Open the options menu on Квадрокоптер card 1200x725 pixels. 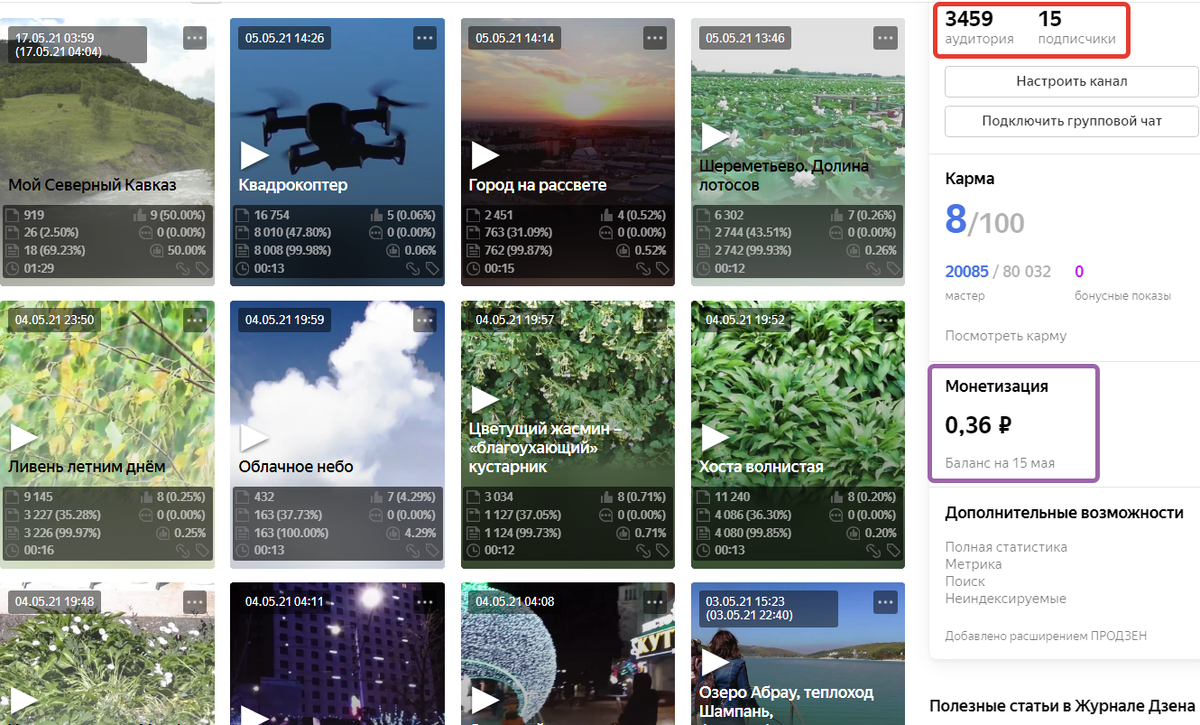click(x=425, y=38)
